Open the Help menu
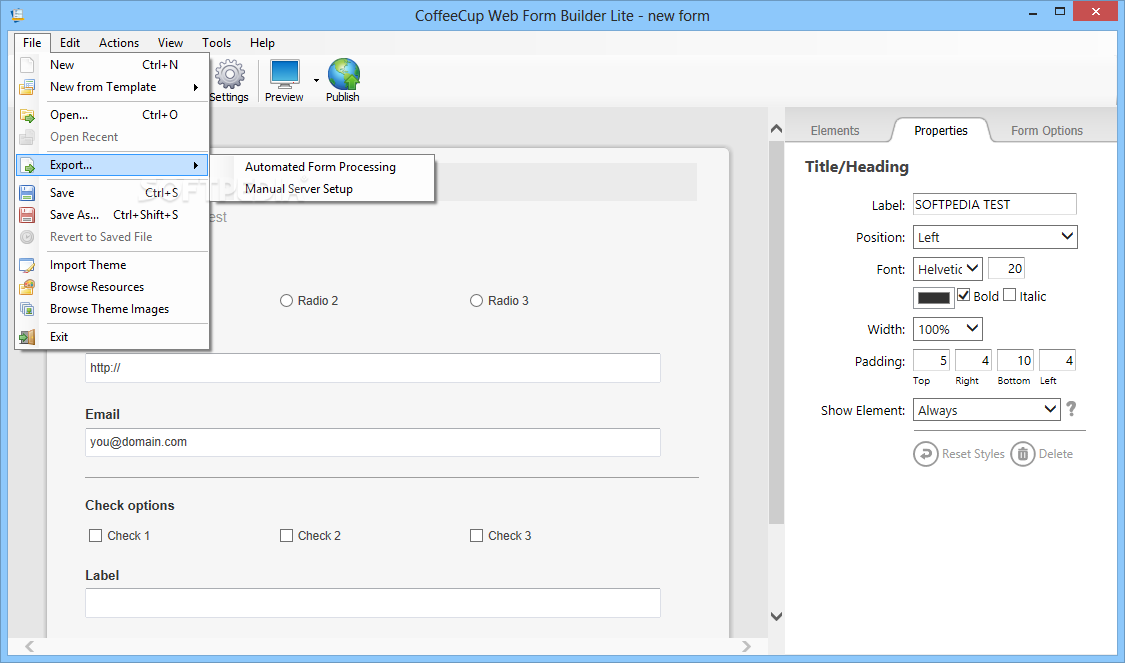Image resolution: width=1125 pixels, height=663 pixels. click(x=262, y=43)
